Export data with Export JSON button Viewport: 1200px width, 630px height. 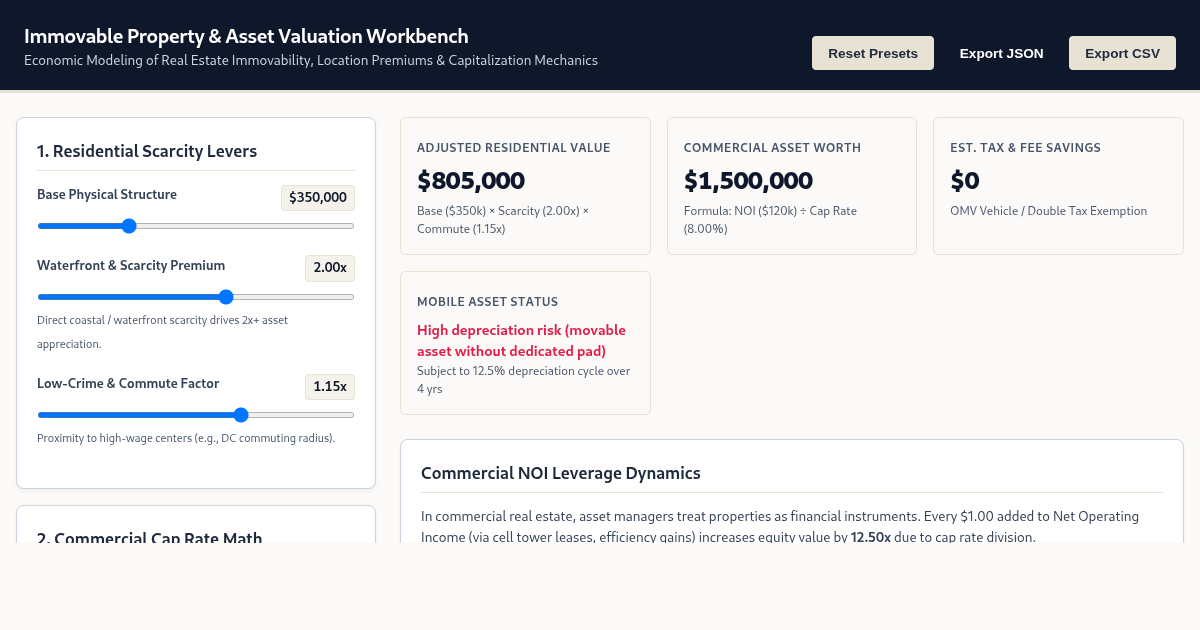click(1001, 53)
